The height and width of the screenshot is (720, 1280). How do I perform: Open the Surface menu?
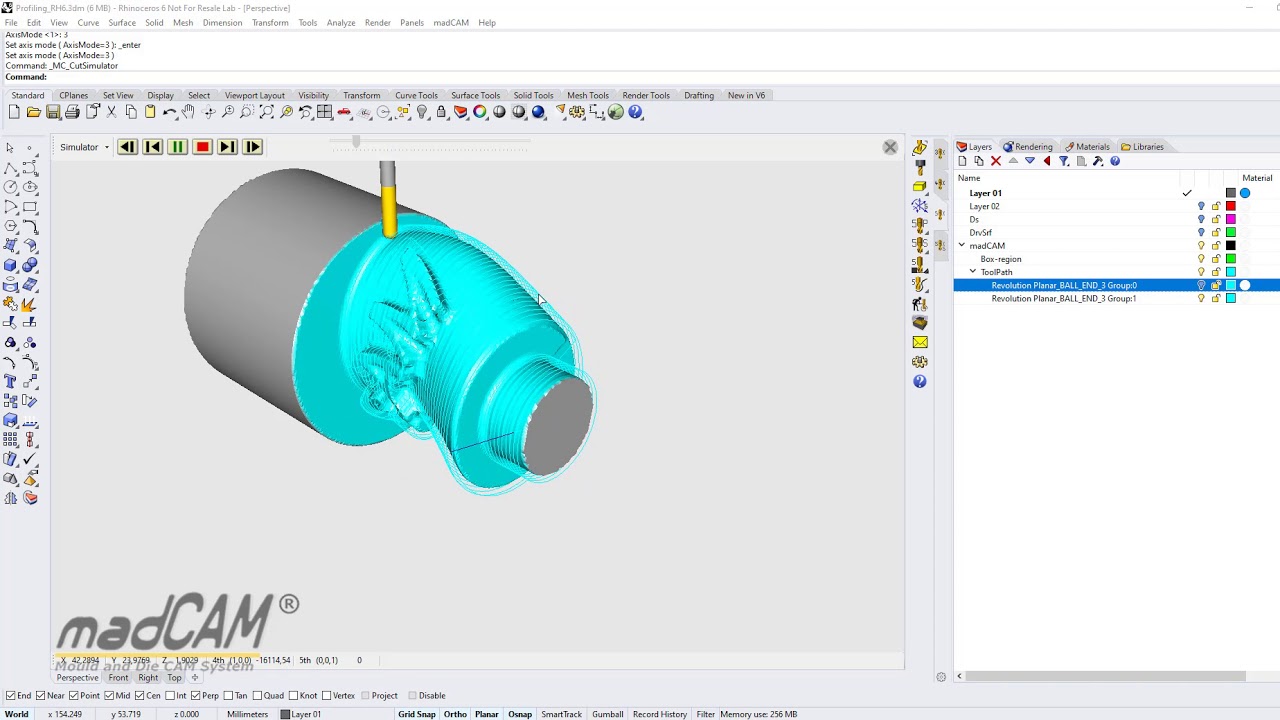[x=122, y=23]
